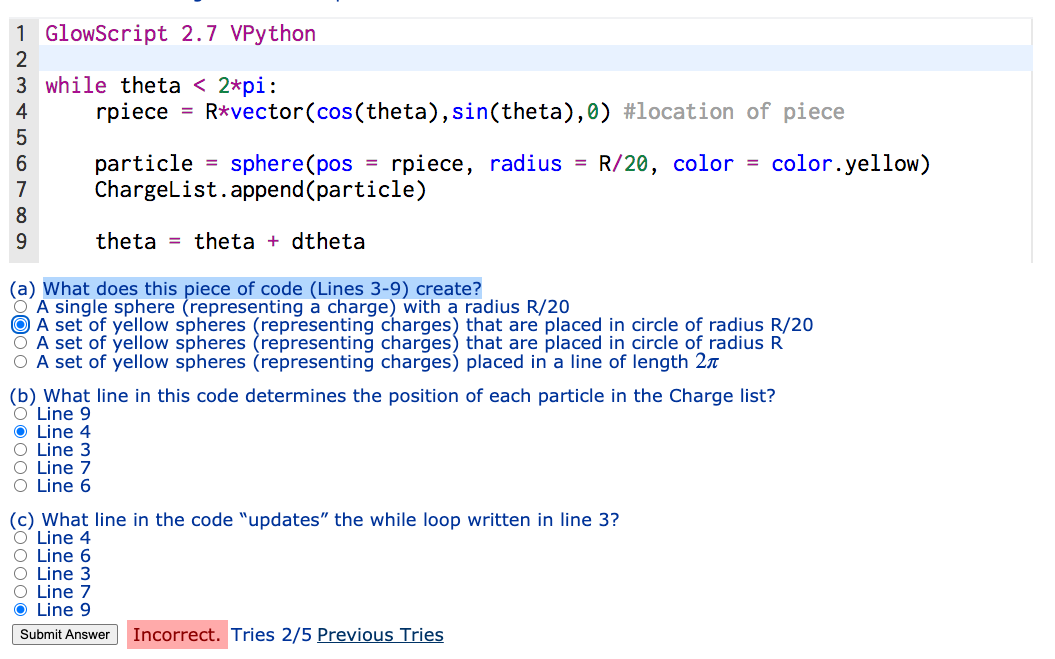Screen dimensions: 1055x659
Task: Open the Previous Tries link
Action: coord(380,634)
